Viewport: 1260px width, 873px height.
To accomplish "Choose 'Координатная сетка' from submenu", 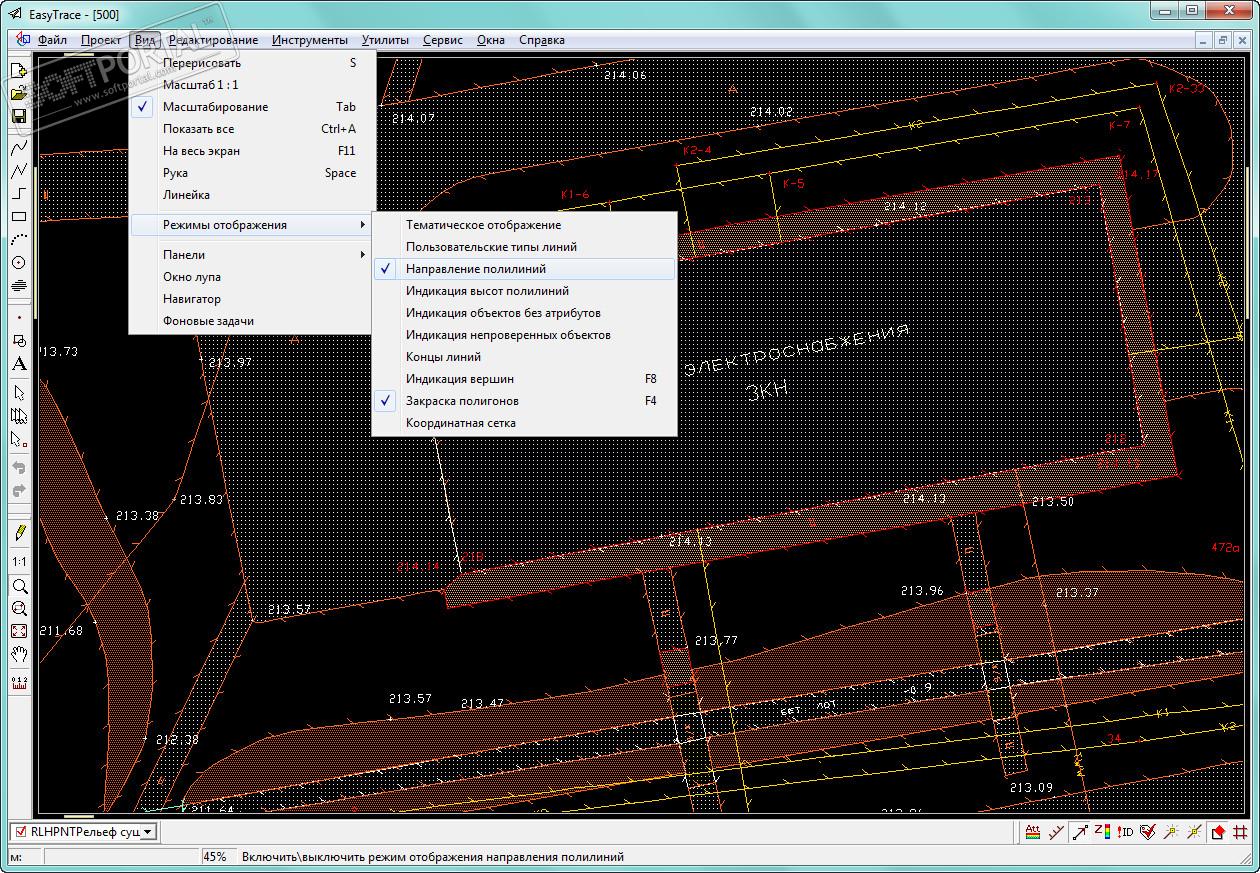I will (x=460, y=423).
